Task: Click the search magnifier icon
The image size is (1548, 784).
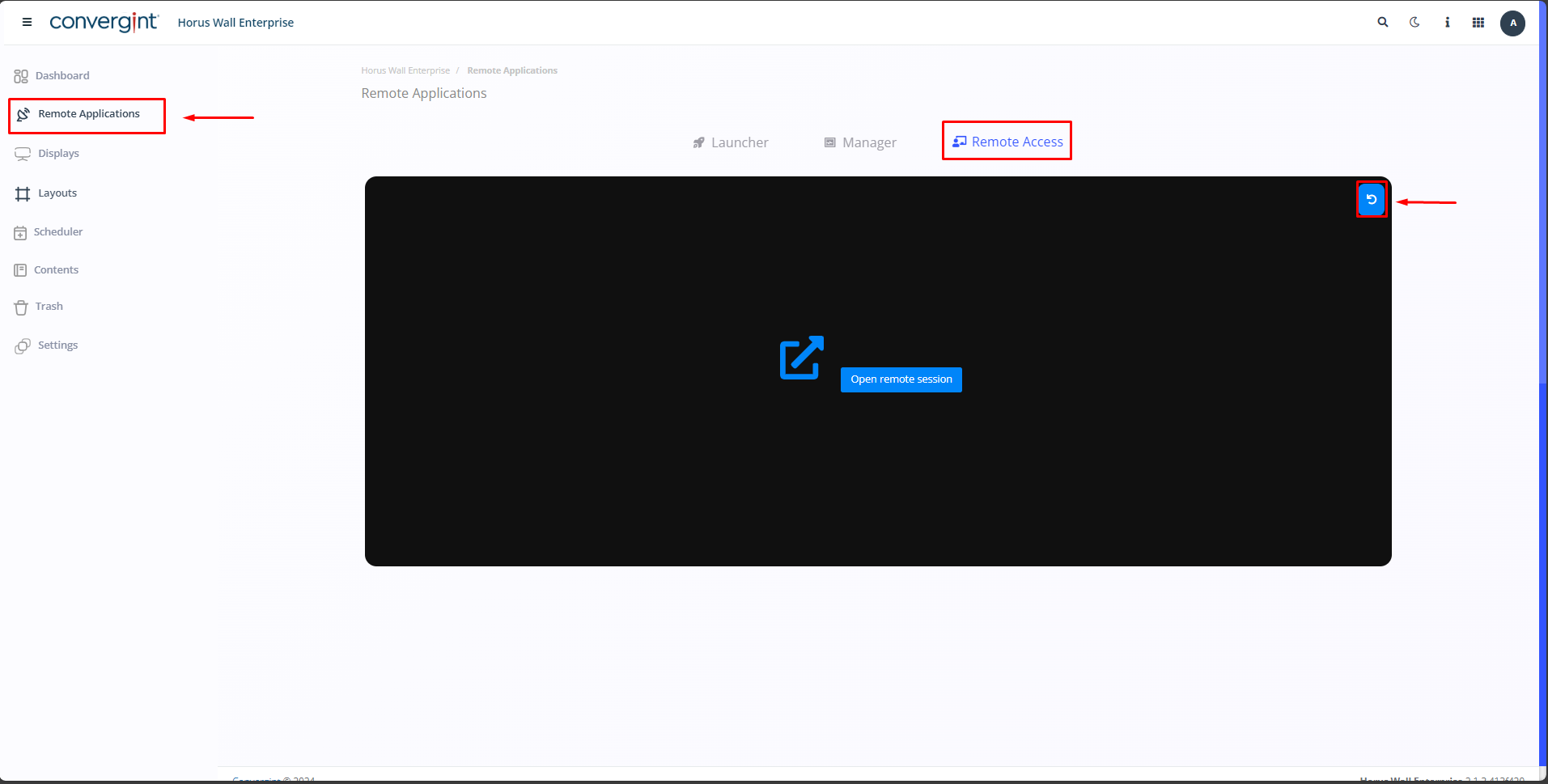Action: click(1383, 23)
